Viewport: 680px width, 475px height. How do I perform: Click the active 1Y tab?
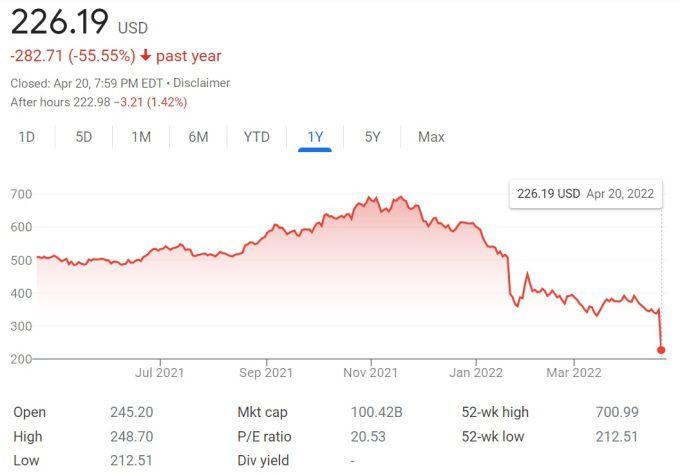tap(315, 137)
